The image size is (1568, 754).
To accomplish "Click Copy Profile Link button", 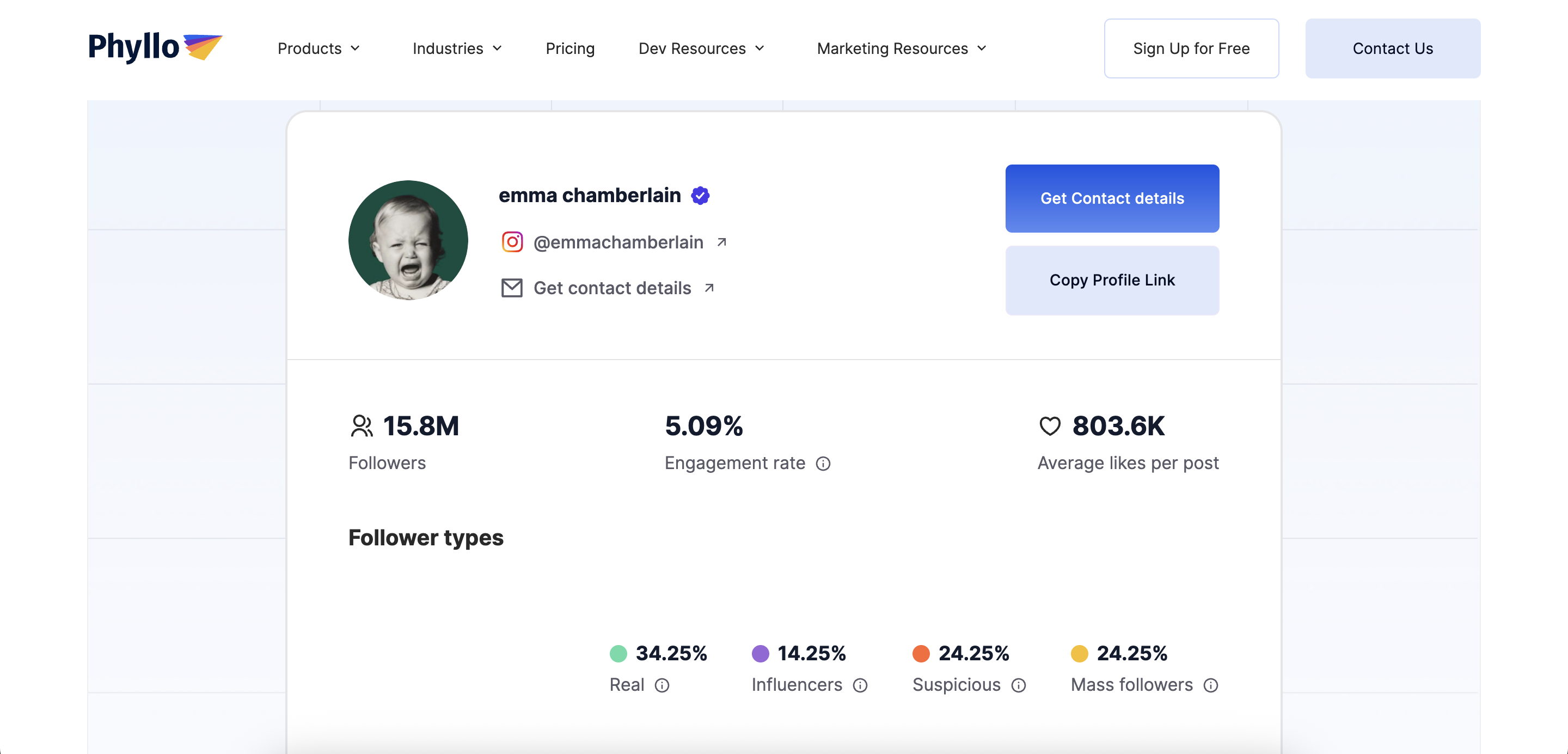I will [x=1111, y=280].
